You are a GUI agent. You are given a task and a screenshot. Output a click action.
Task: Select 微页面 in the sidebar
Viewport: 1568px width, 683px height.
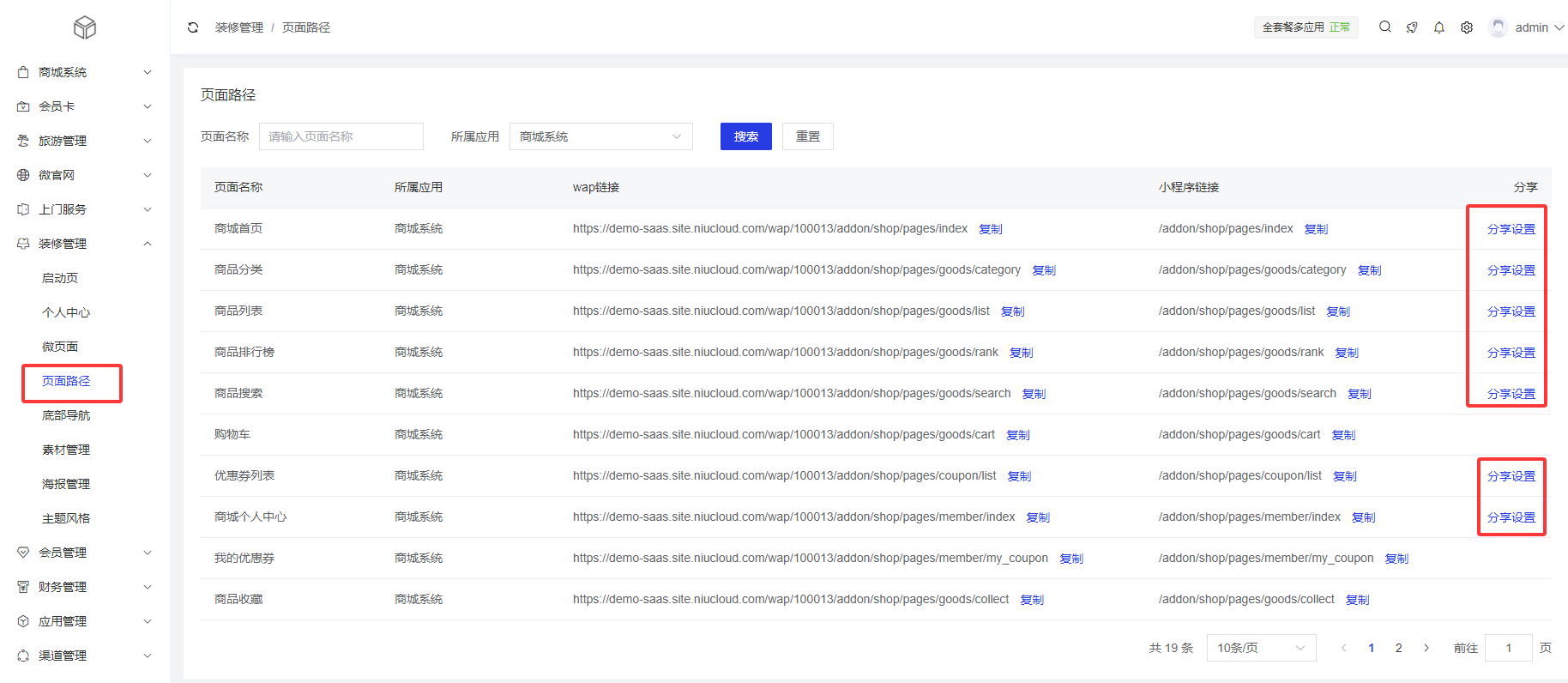click(x=60, y=347)
